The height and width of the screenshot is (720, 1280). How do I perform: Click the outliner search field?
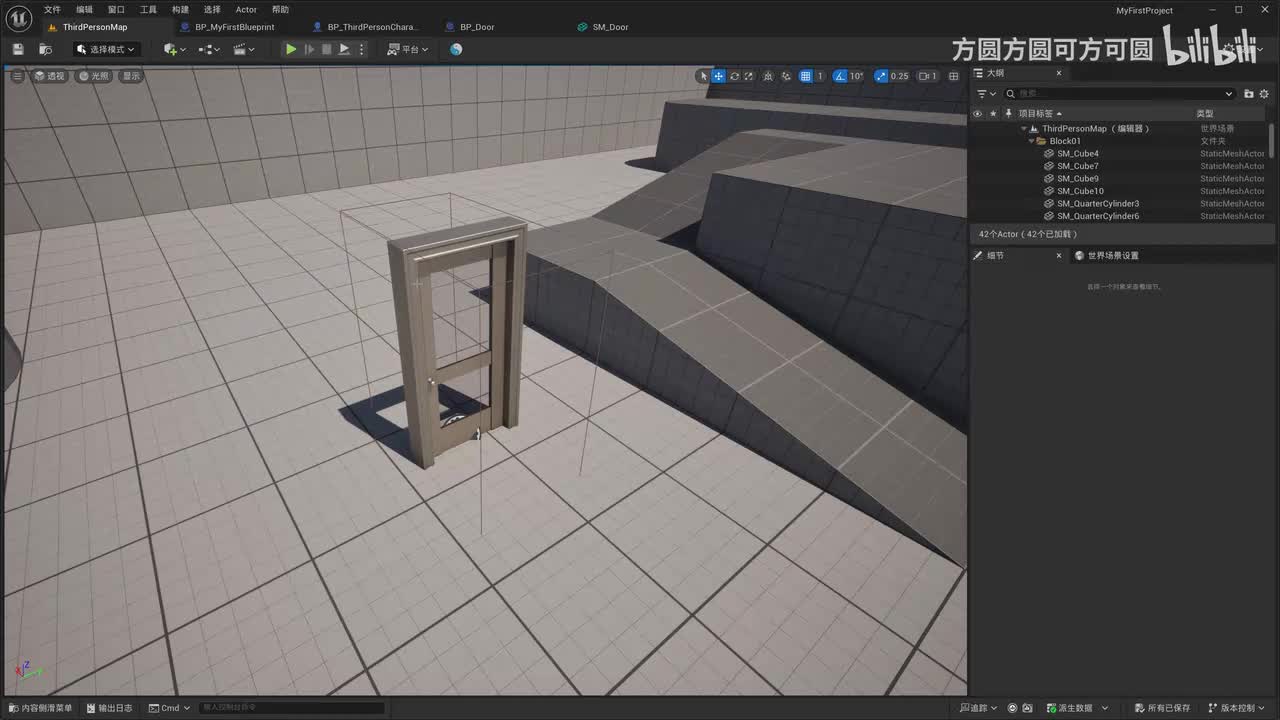1119,94
